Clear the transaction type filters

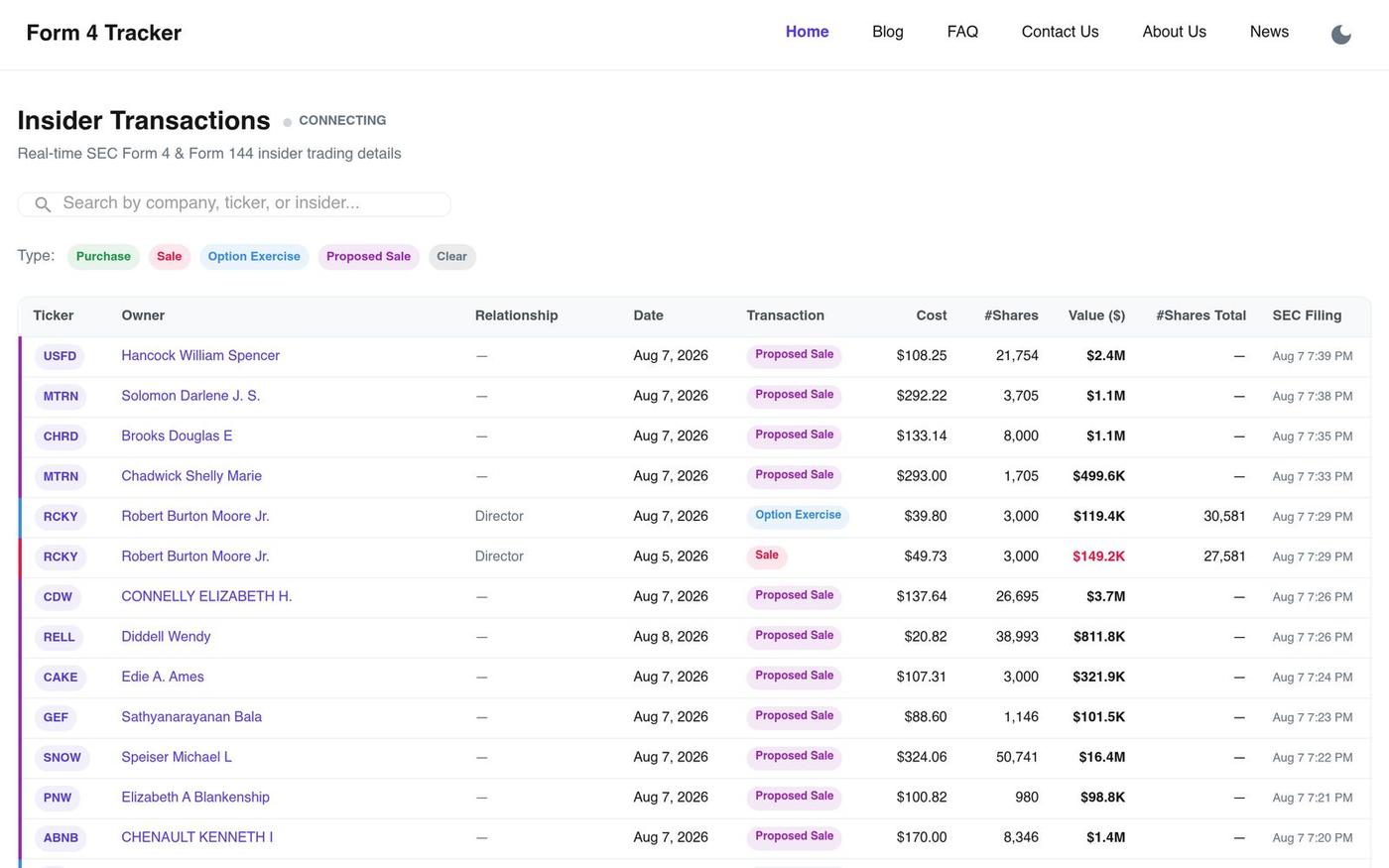[451, 257]
